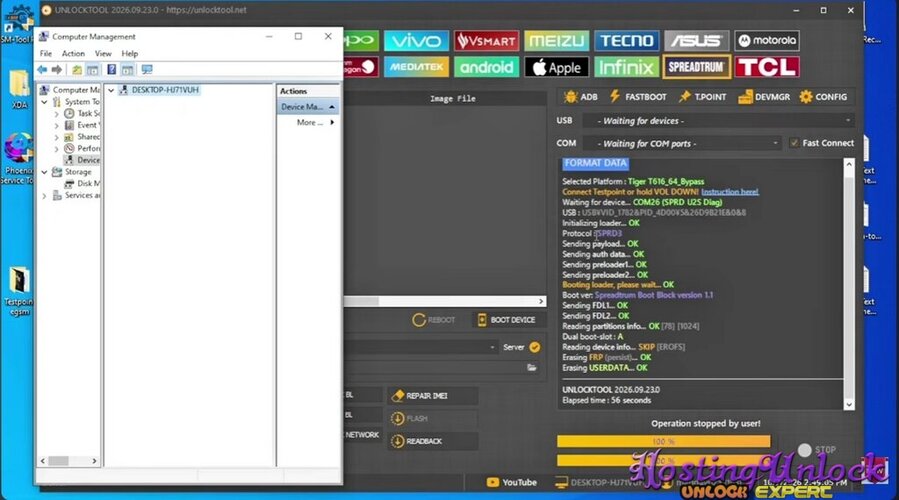This screenshot has height=500, width=899.
Task: Click the Up one level folder icon
Action: [x=77, y=69]
